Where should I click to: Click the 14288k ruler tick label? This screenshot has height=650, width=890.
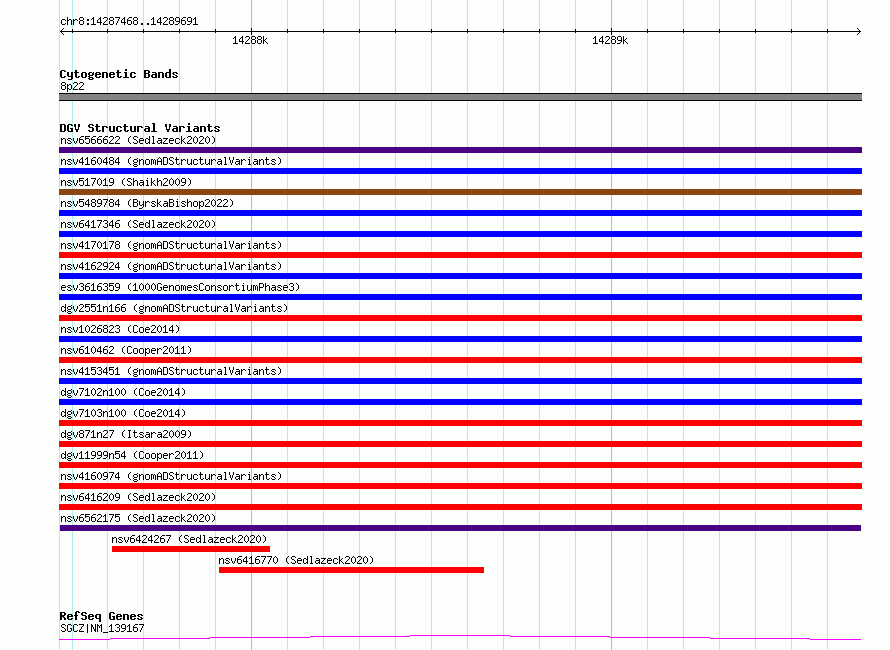coord(250,40)
